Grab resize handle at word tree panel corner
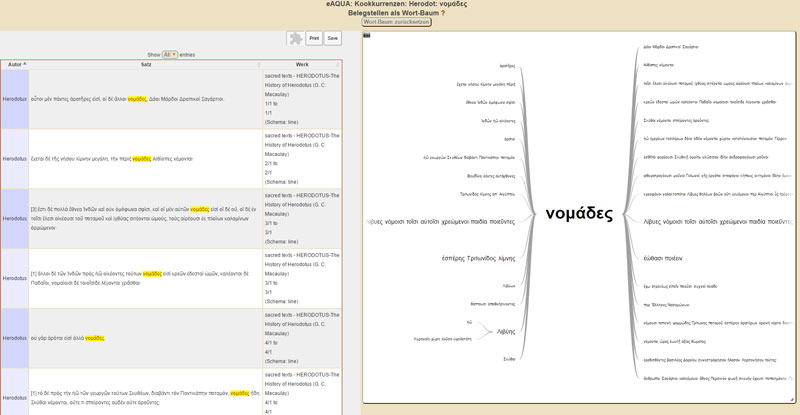Image resolution: width=800 pixels, height=415 pixels. [x=792, y=400]
